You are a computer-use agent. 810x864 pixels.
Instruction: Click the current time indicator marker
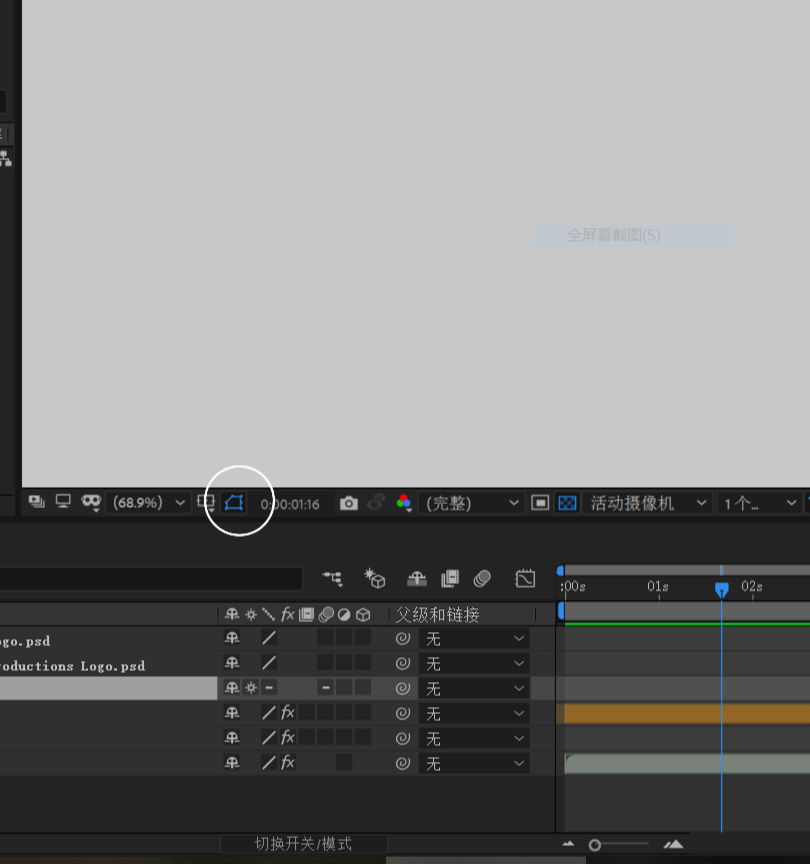tap(723, 590)
